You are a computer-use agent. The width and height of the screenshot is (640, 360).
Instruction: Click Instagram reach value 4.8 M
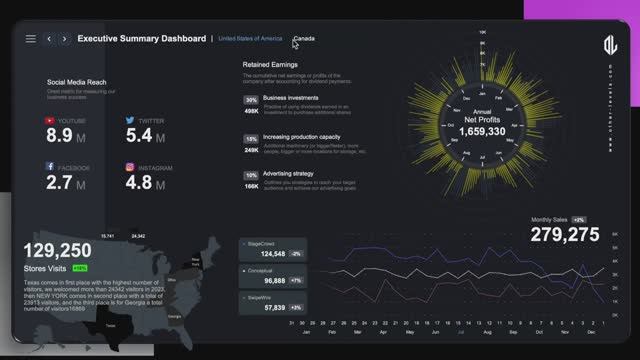(x=145, y=182)
